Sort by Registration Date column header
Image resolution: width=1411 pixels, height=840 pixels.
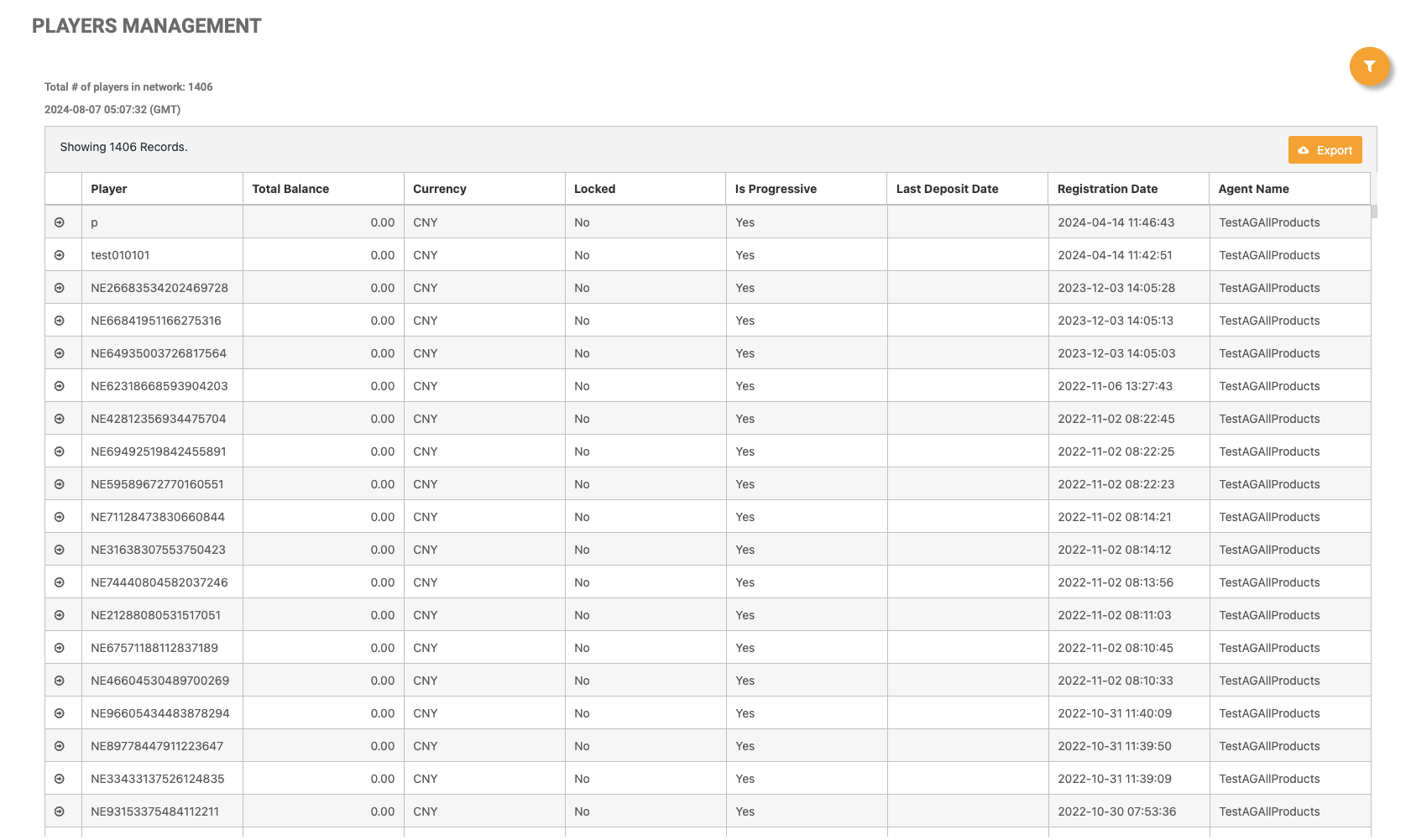tap(1107, 189)
